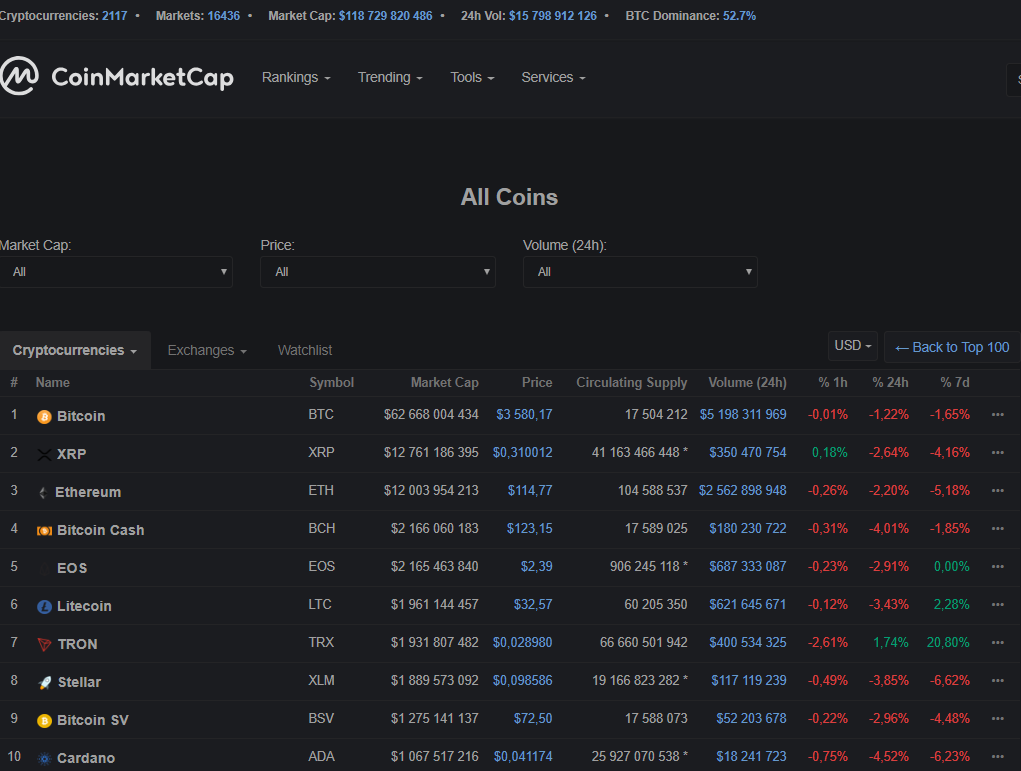This screenshot has width=1021, height=771.
Task: Open the Volume (24h) filter dropdown
Action: click(x=640, y=271)
